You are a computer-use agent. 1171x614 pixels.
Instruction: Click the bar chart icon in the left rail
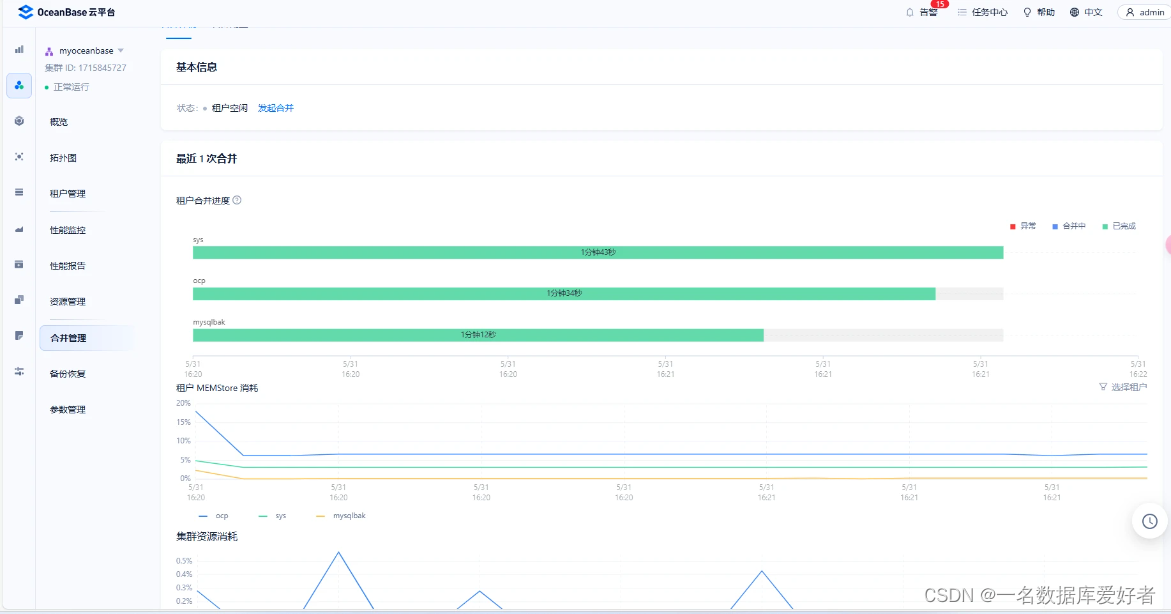[19, 49]
